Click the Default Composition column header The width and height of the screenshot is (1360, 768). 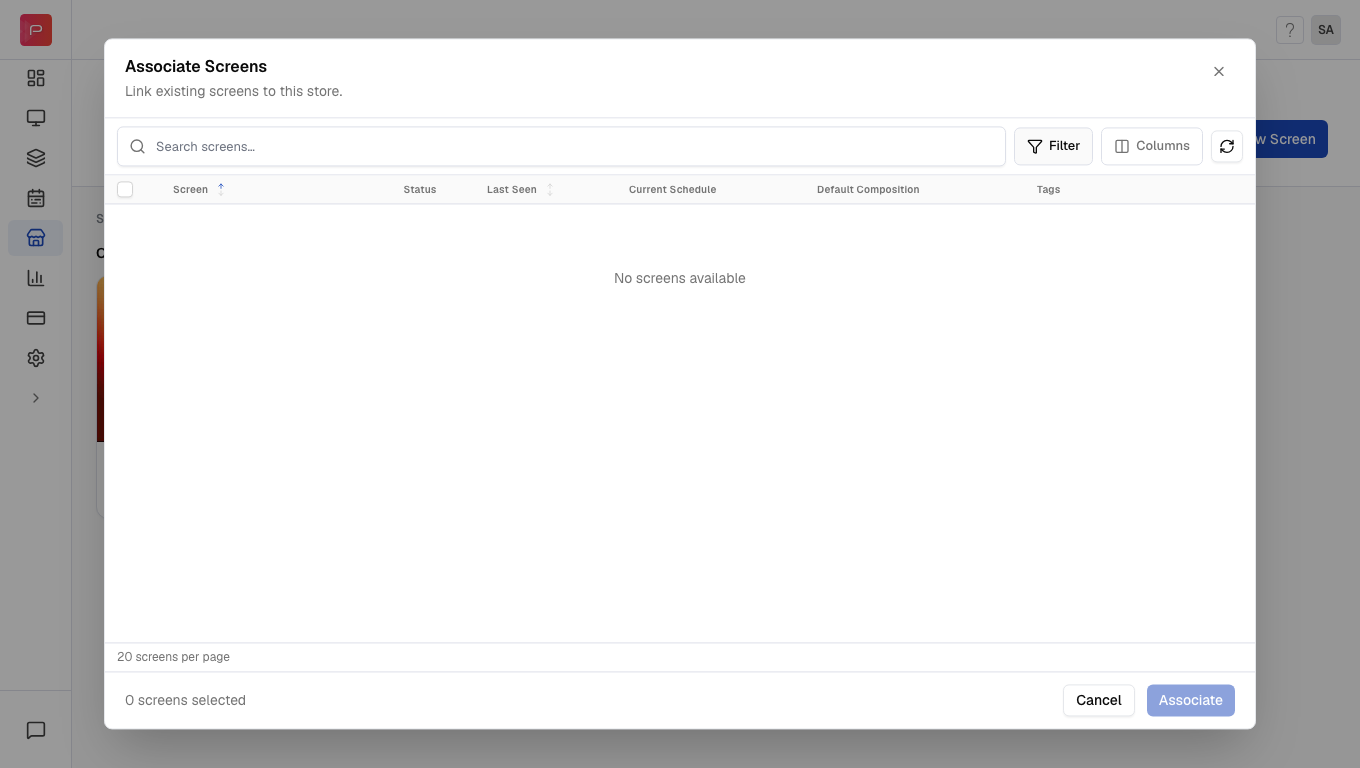(x=868, y=189)
